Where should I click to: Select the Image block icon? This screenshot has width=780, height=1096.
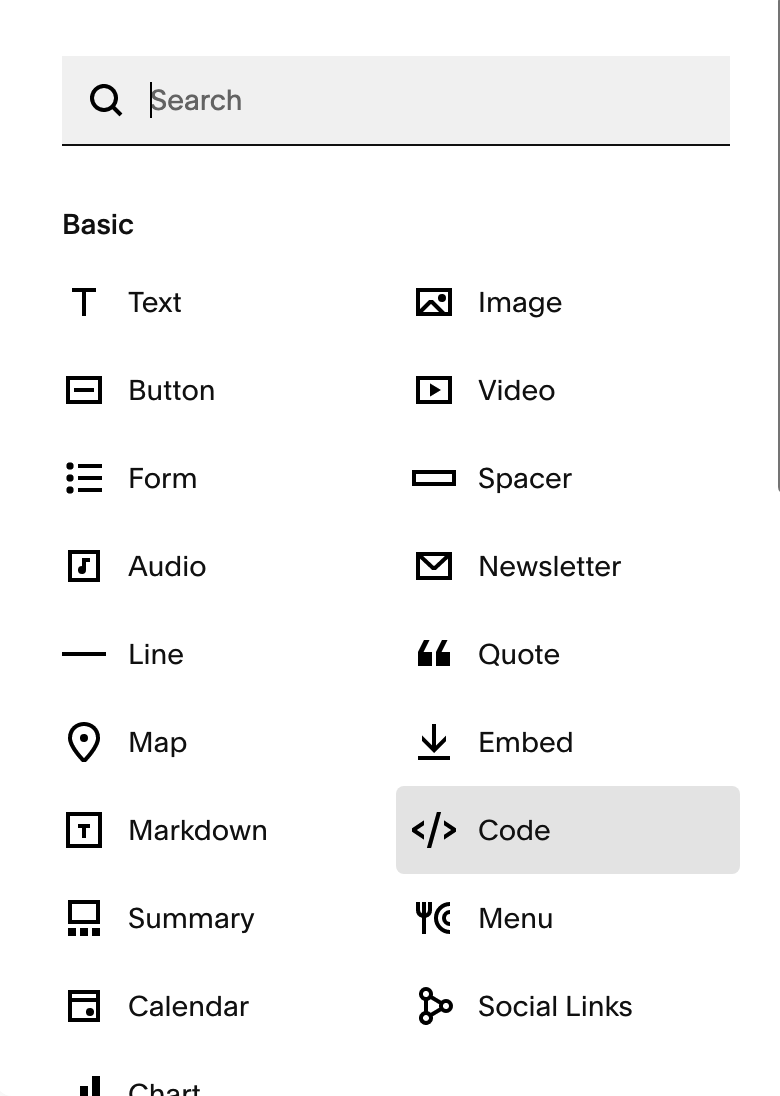point(433,302)
